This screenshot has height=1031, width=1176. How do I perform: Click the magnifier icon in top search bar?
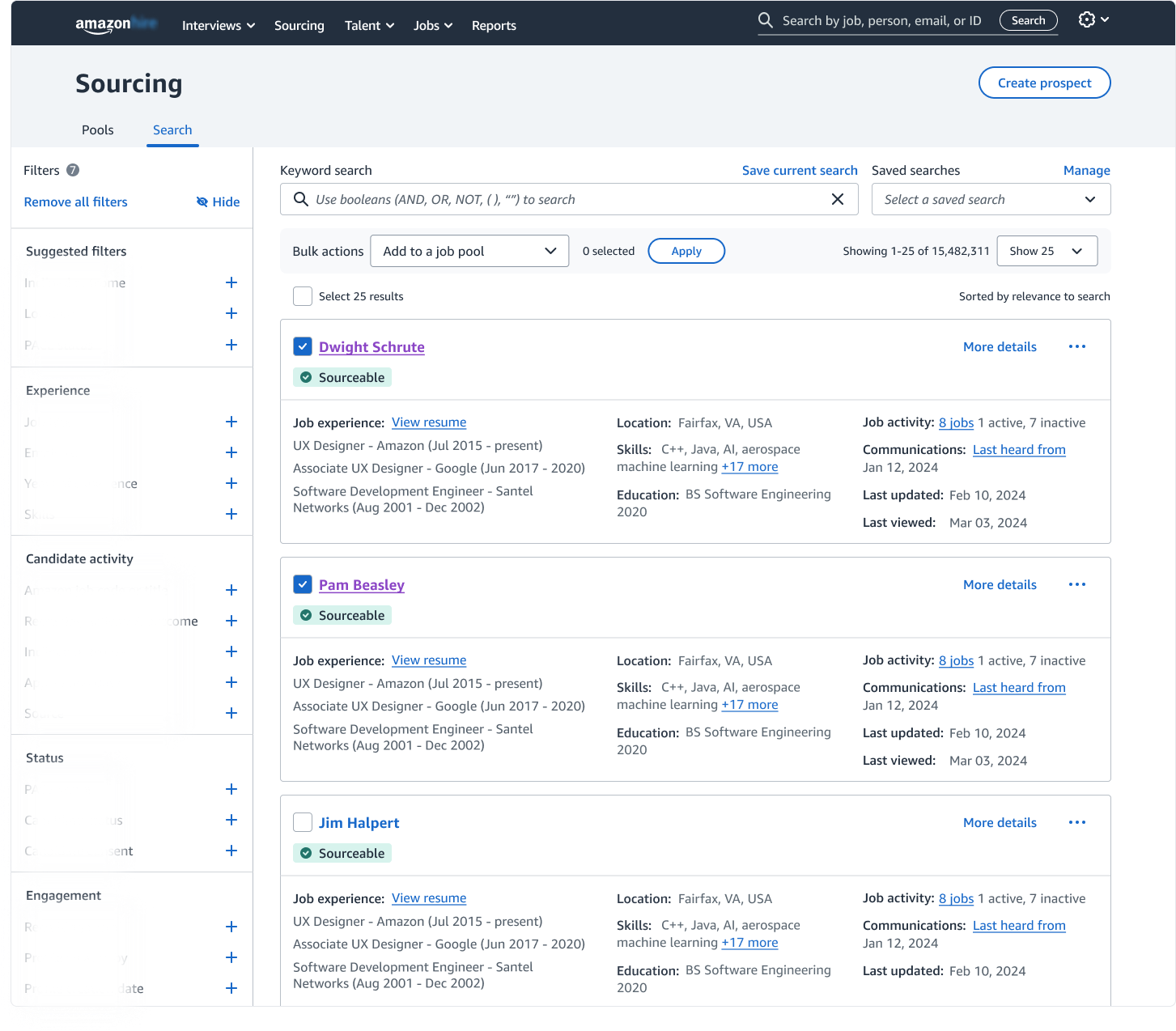click(766, 20)
